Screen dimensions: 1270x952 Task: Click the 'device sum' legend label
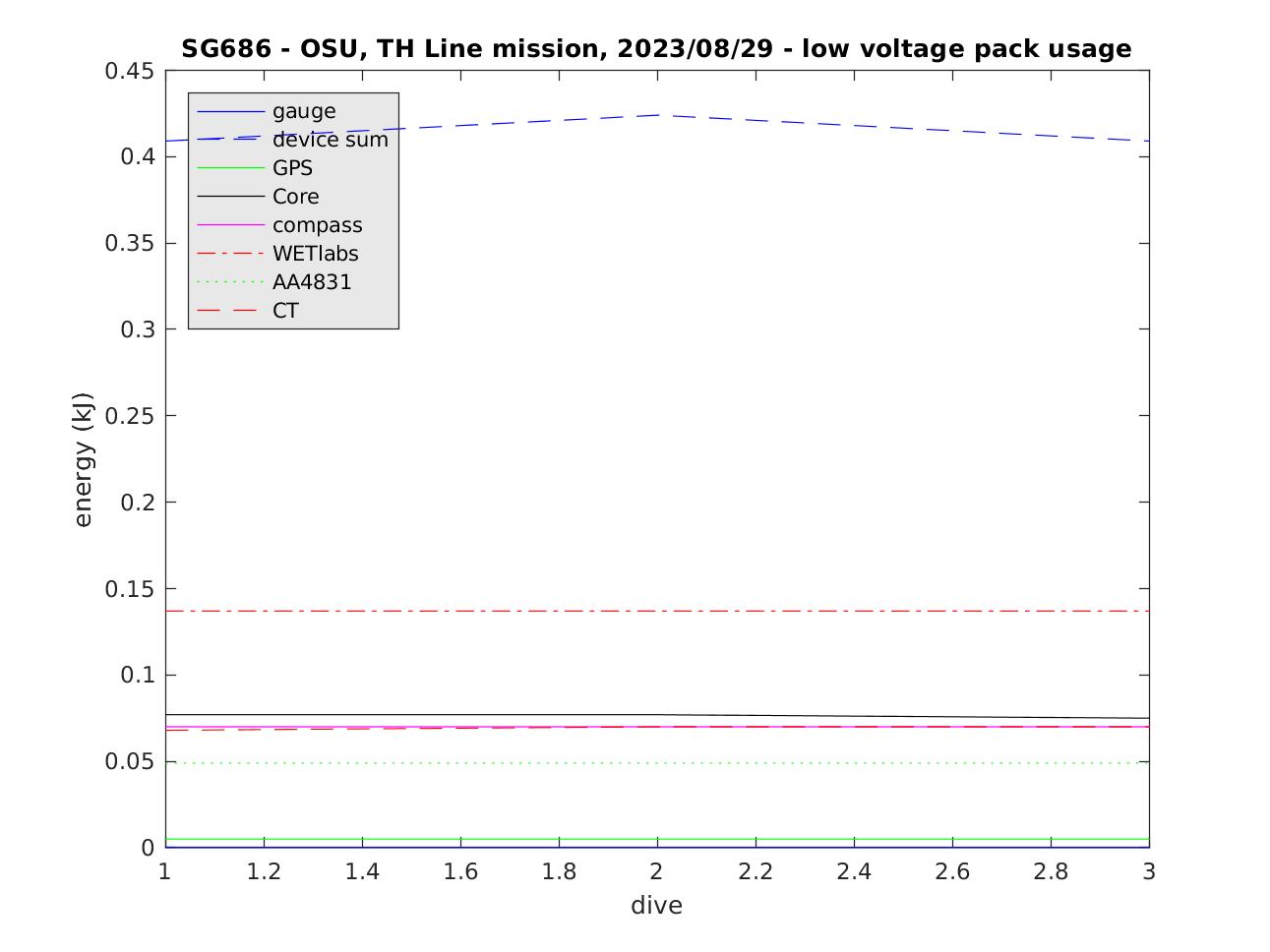click(x=330, y=140)
